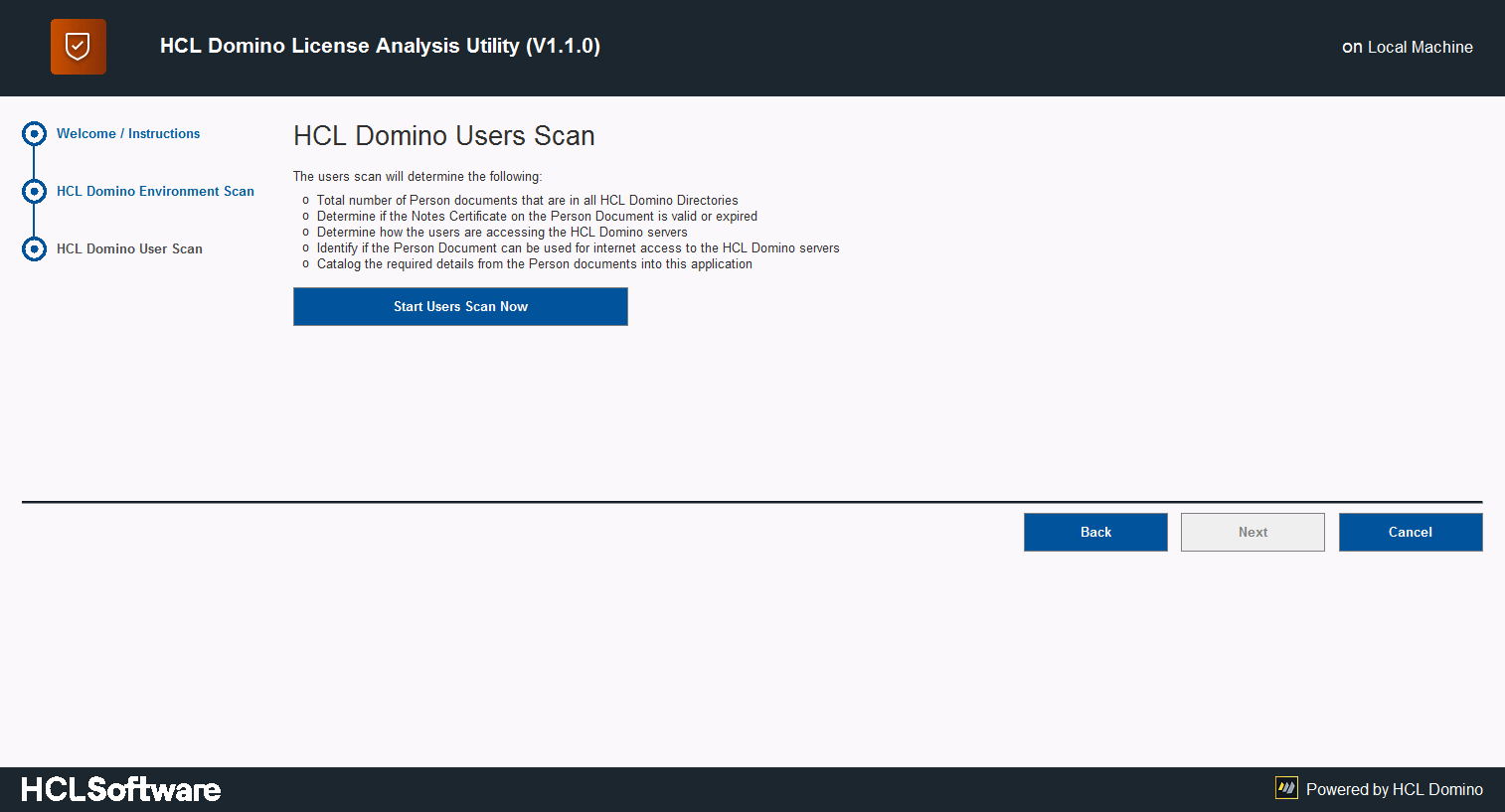Start Users Scan Now

[460, 306]
